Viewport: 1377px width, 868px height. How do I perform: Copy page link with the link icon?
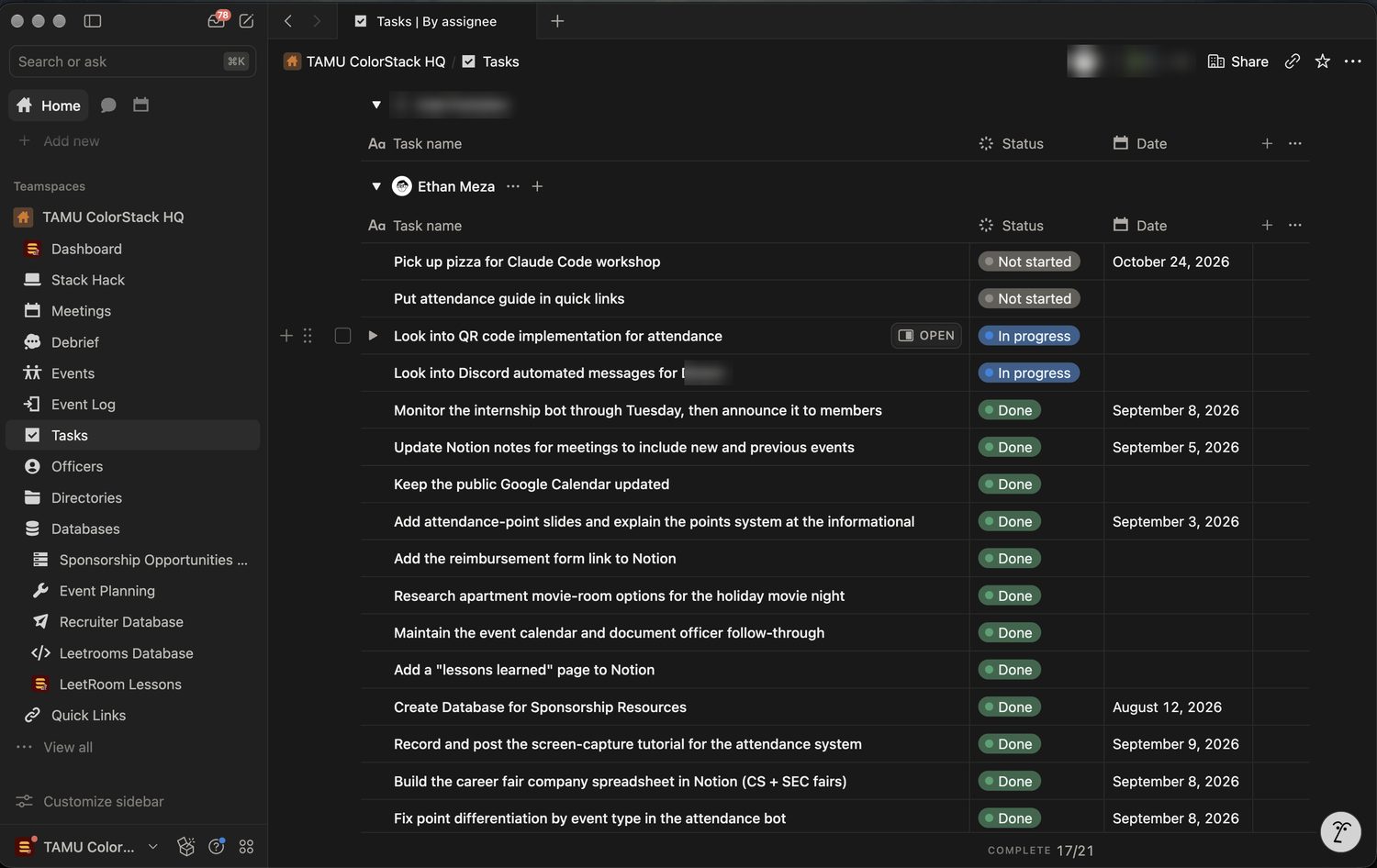(1293, 61)
